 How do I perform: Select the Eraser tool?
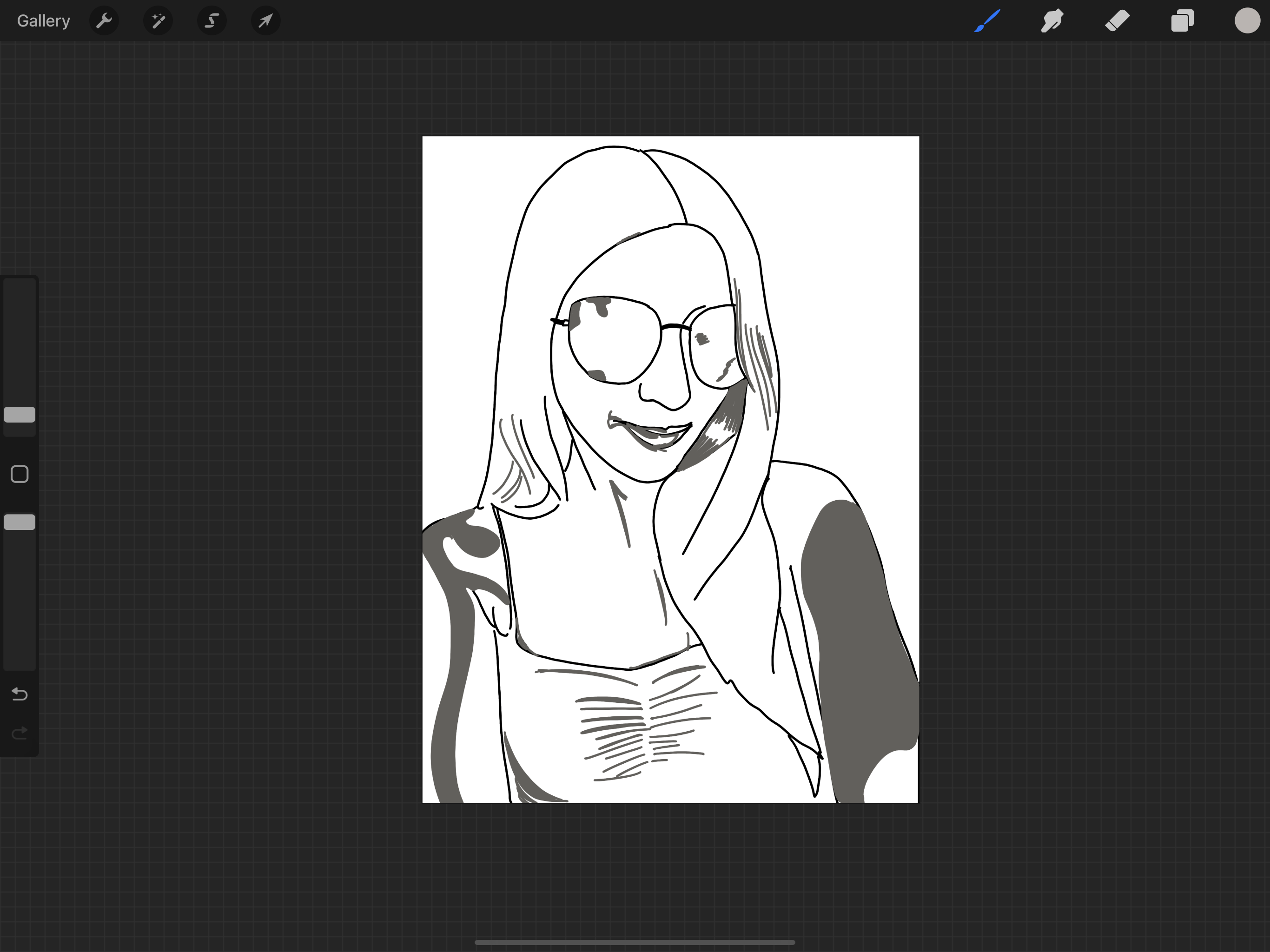1117,20
